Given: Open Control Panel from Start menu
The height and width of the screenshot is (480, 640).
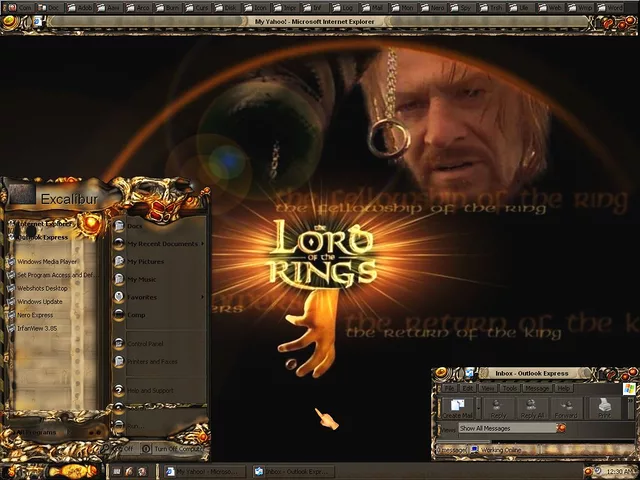Looking at the screenshot, I should 159,344.
